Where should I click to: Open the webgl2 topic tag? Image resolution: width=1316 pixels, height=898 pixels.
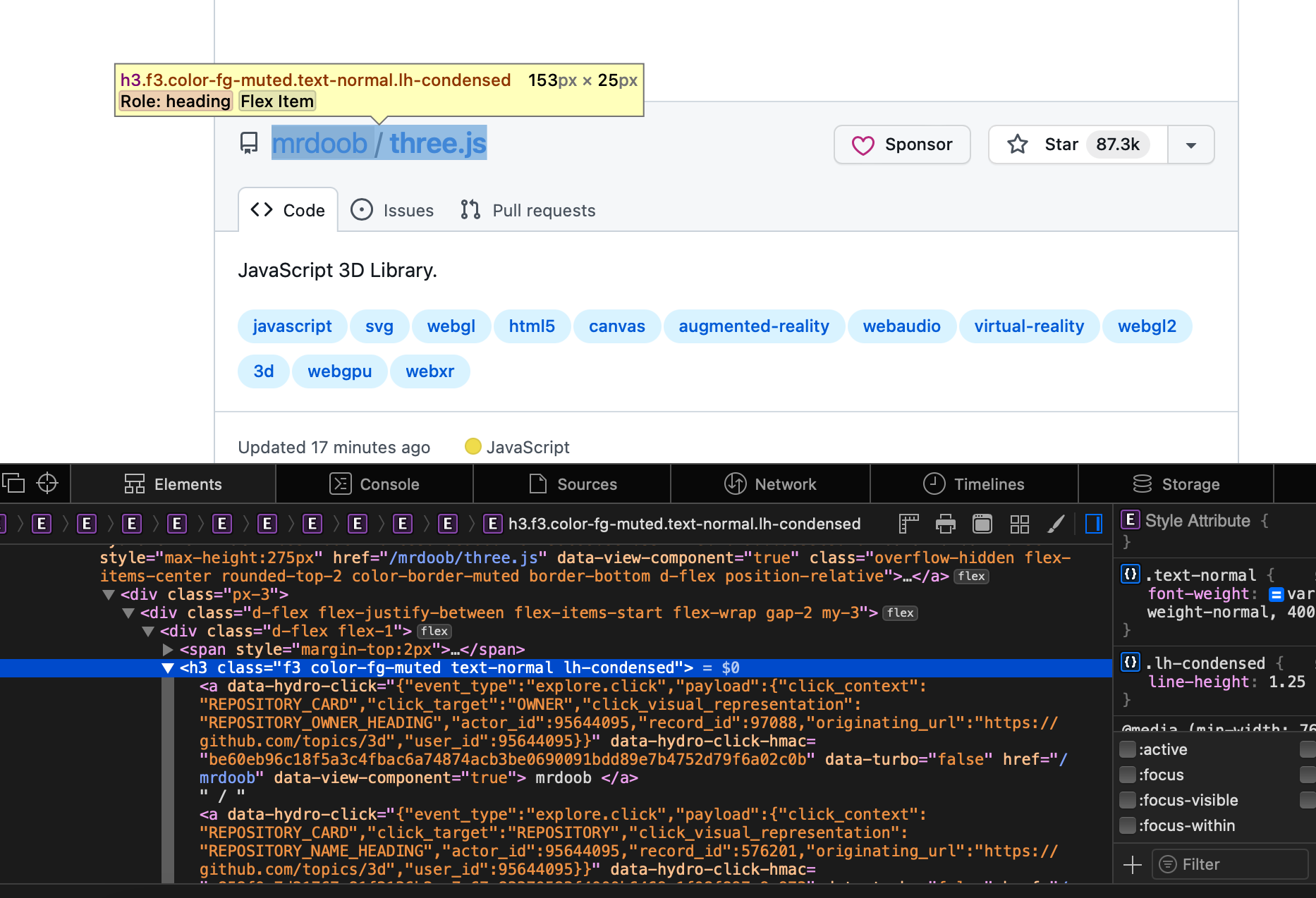(1147, 326)
